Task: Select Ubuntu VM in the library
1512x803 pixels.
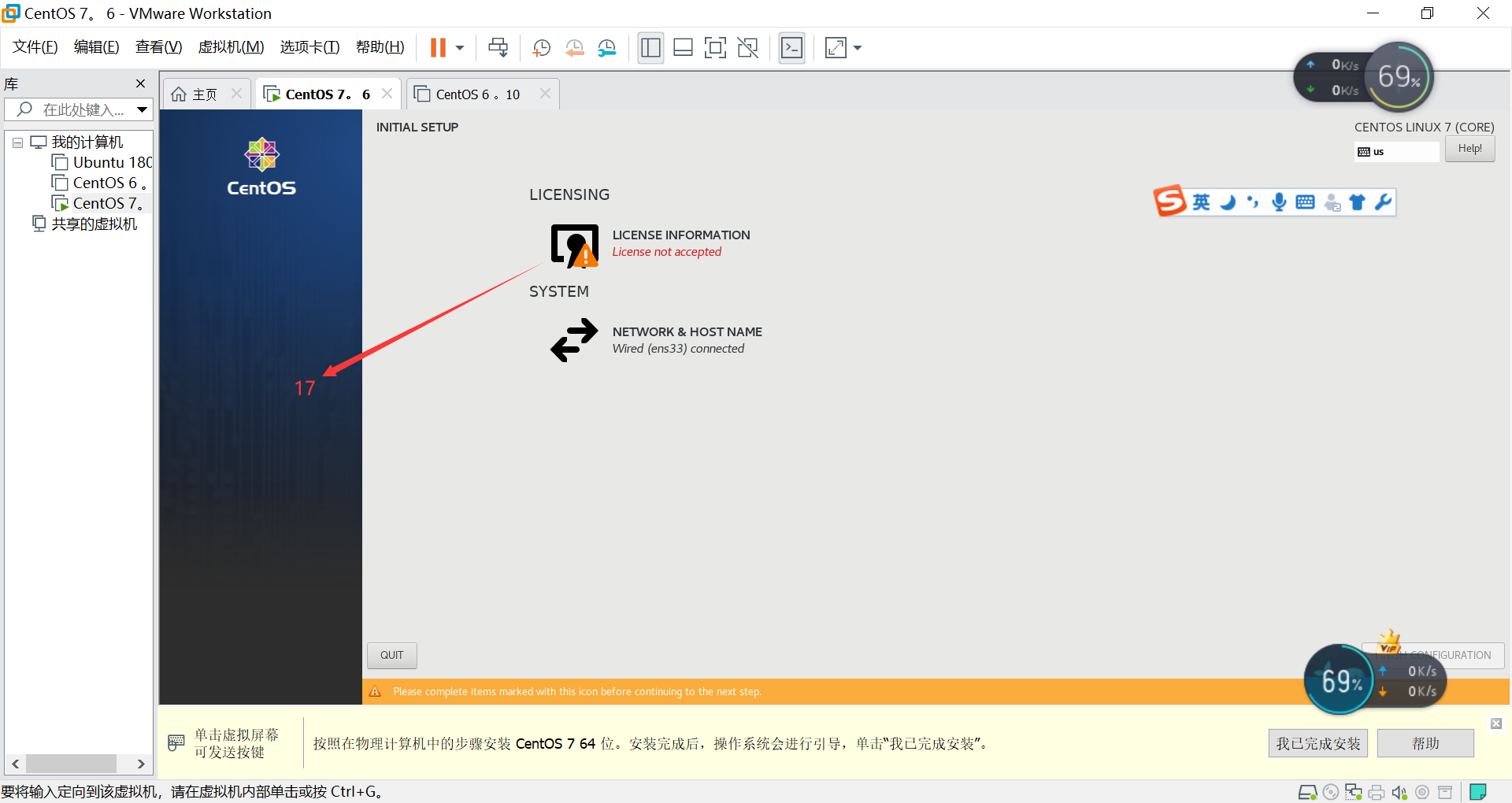Action: 102,162
